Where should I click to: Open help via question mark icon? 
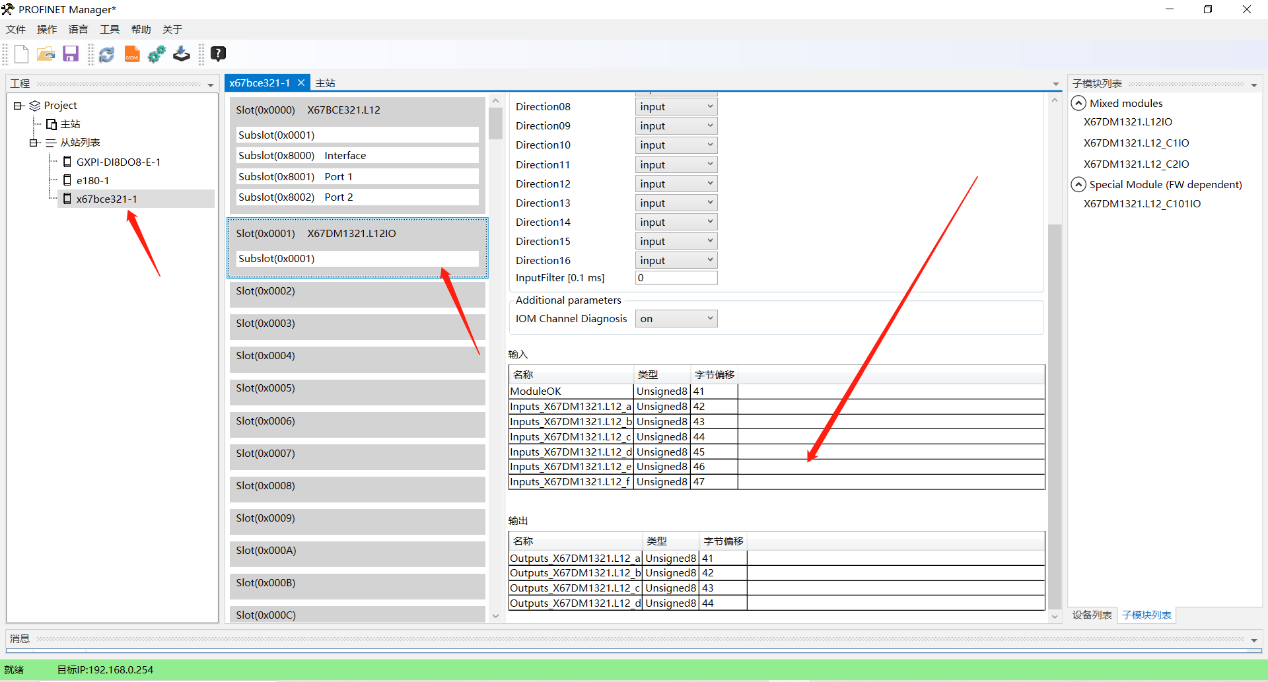pos(218,54)
